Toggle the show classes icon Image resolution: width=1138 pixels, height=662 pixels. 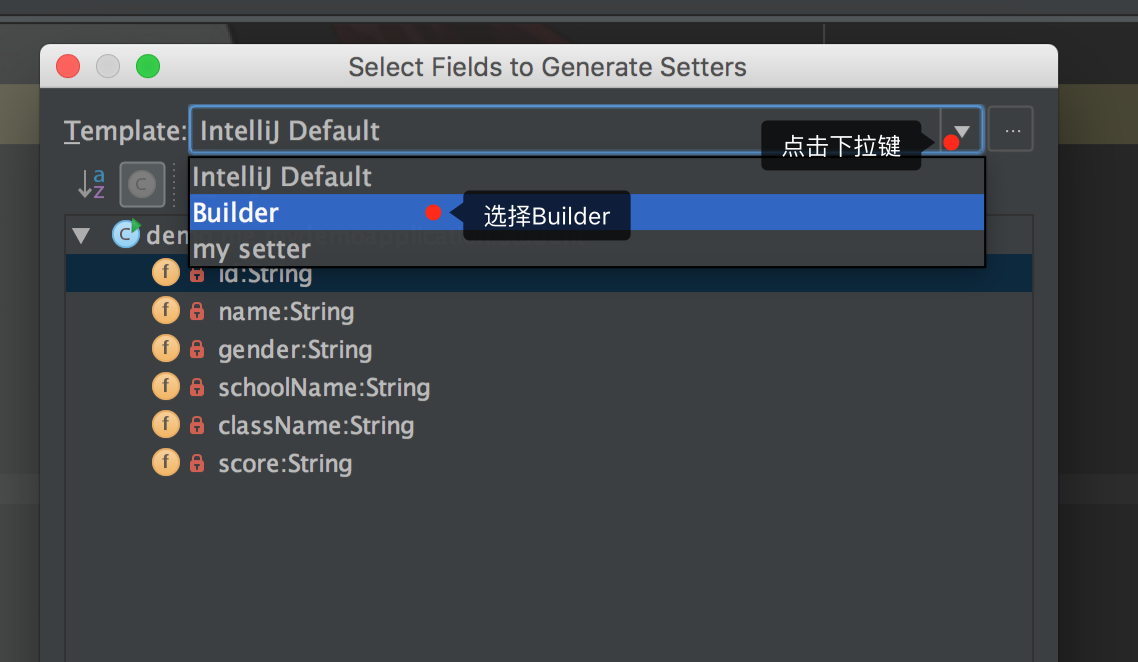point(142,183)
